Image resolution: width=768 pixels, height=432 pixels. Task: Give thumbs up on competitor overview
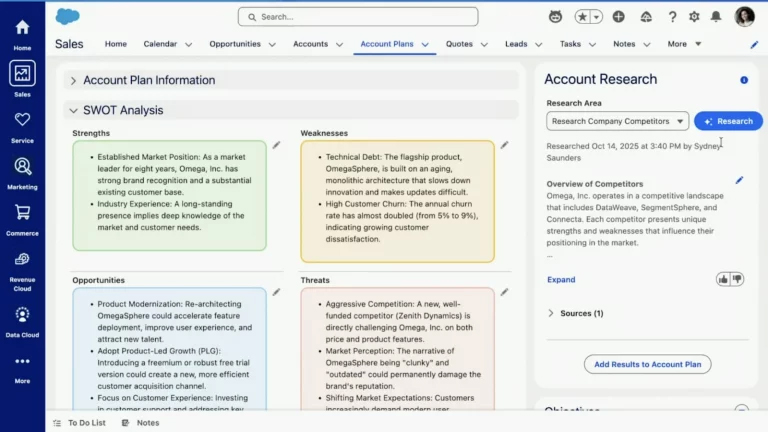(x=723, y=279)
